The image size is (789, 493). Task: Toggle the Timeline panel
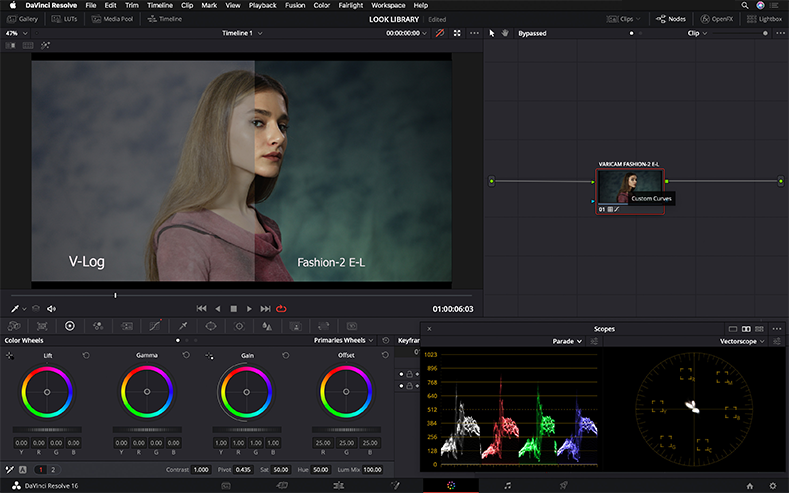[x=165, y=19]
